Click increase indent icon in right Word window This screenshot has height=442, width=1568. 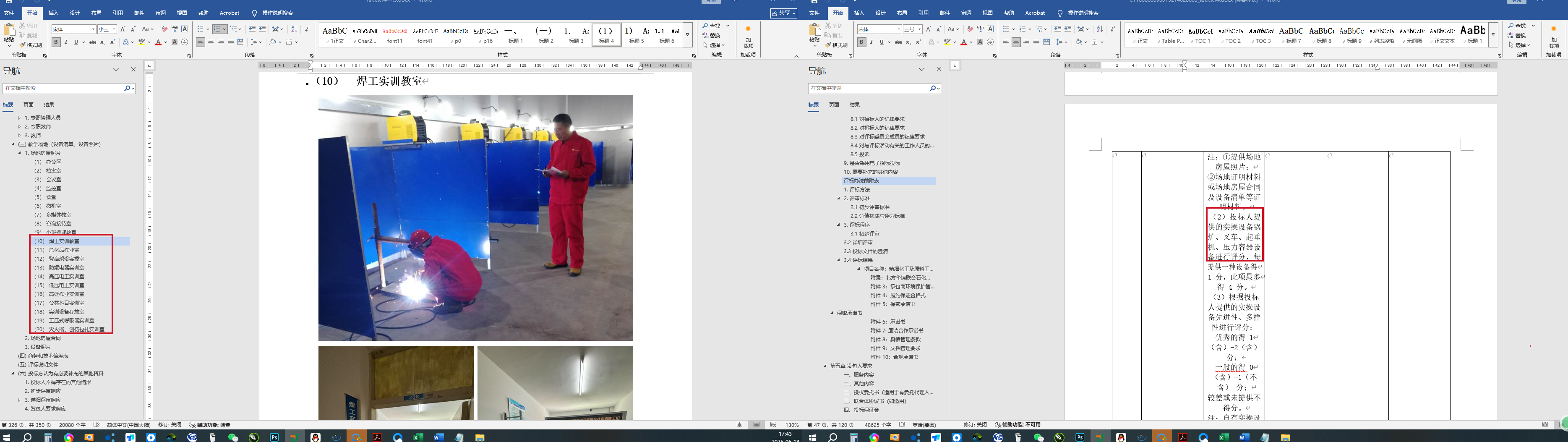(x=1068, y=29)
